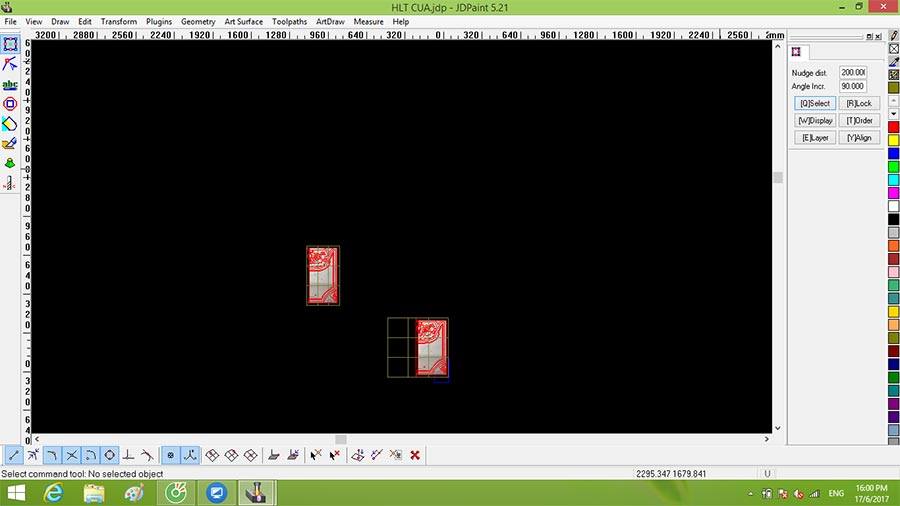This screenshot has width=900, height=506.
Task: Open the Plugins menu
Action: 159,21
